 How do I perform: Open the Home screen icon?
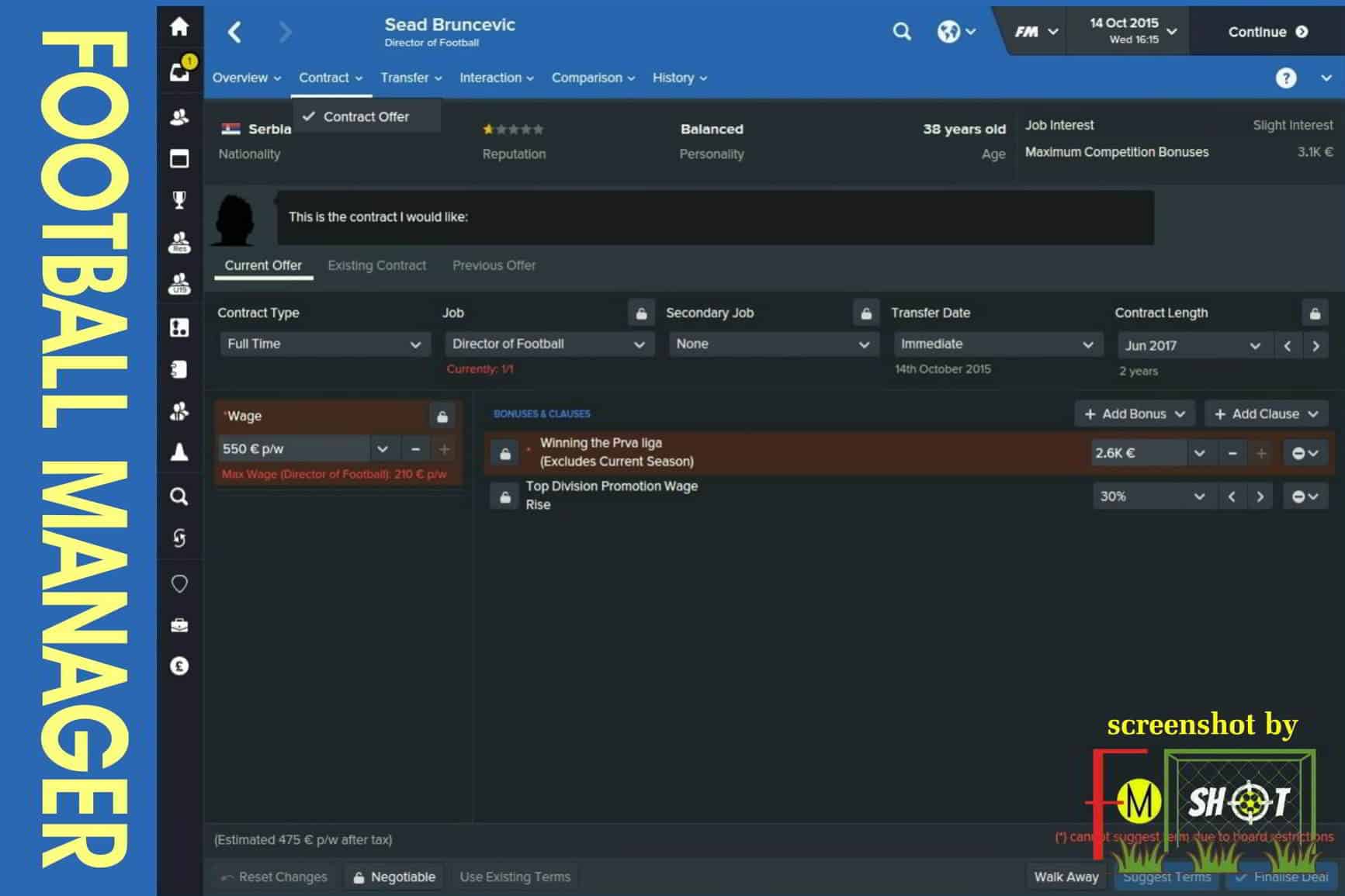tap(179, 27)
